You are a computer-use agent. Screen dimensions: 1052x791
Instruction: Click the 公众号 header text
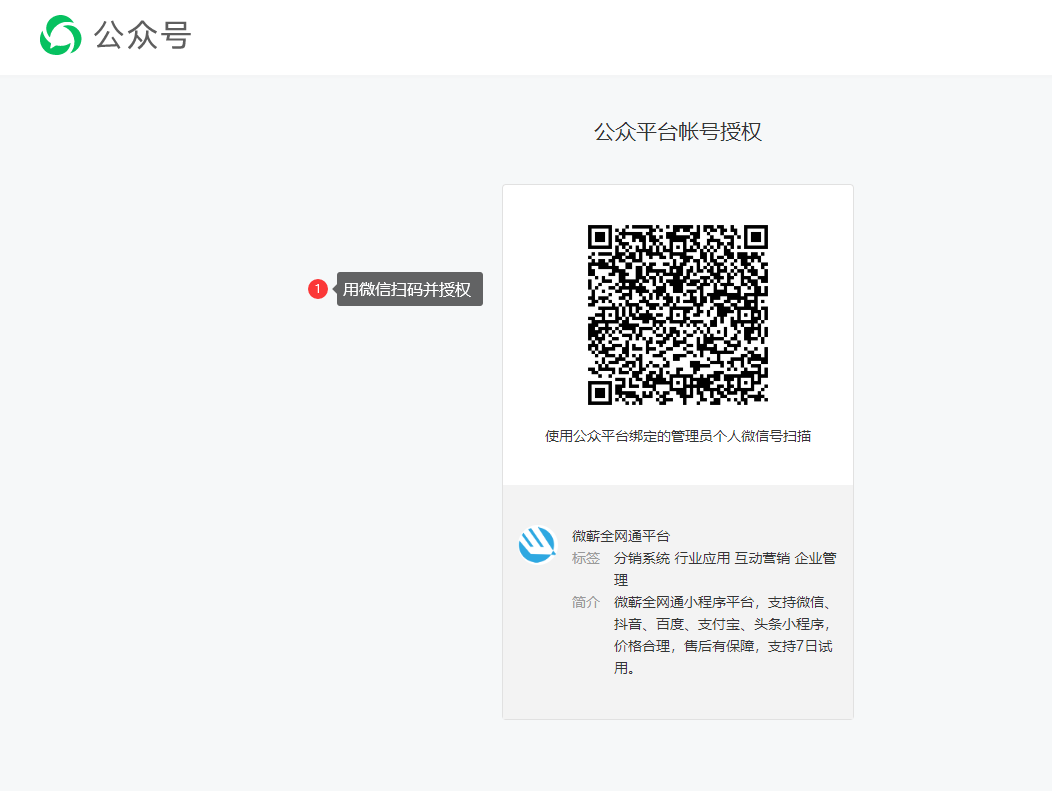(142, 35)
